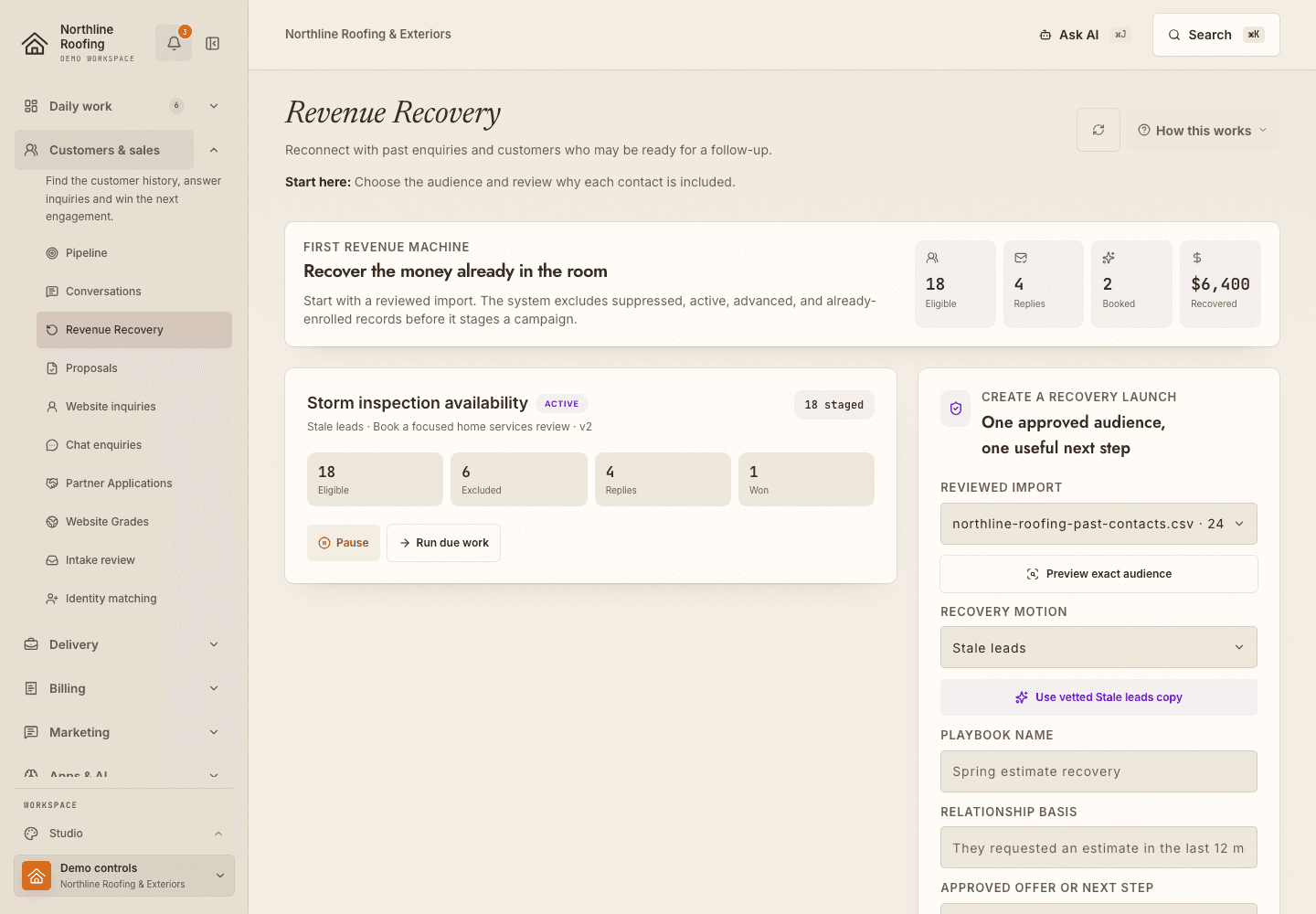Click Use vetted Stale leads copy
The image size is (1316, 914).
click(x=1098, y=697)
